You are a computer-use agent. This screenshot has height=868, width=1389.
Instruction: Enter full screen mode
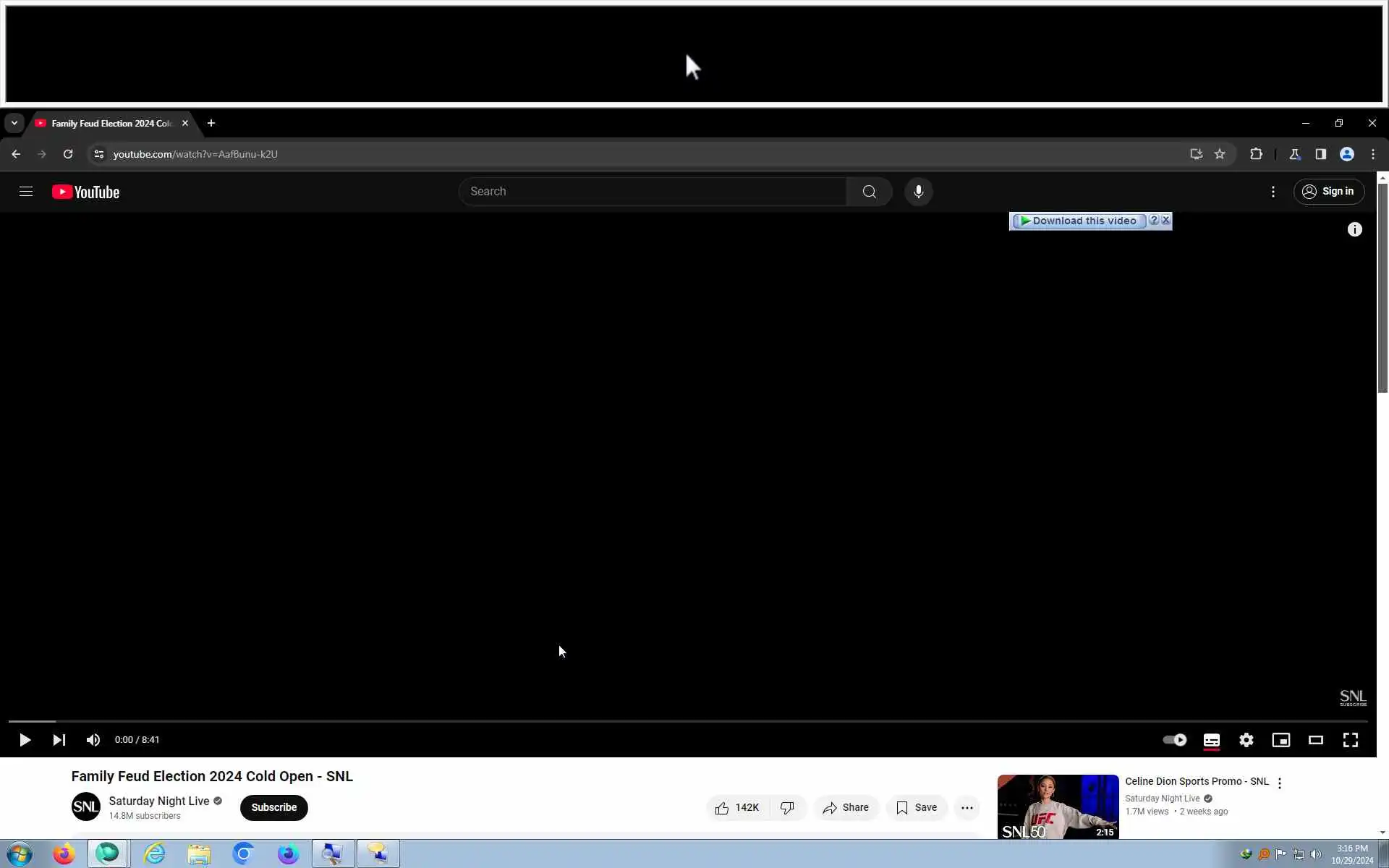1351,740
